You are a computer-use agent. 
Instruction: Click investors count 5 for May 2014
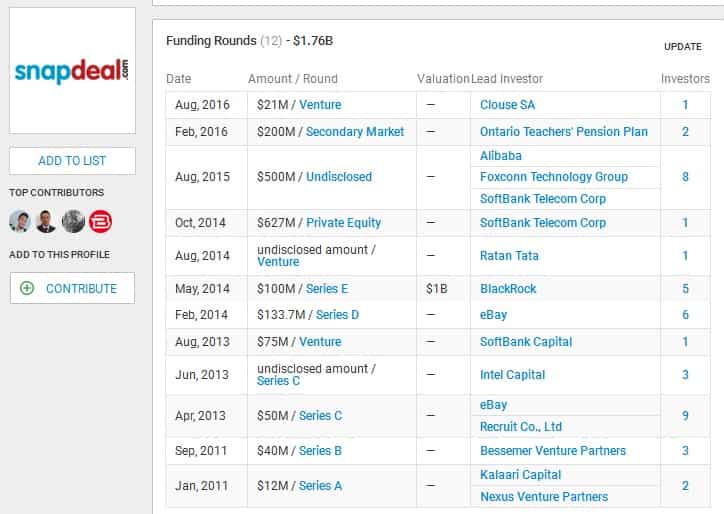pos(685,289)
